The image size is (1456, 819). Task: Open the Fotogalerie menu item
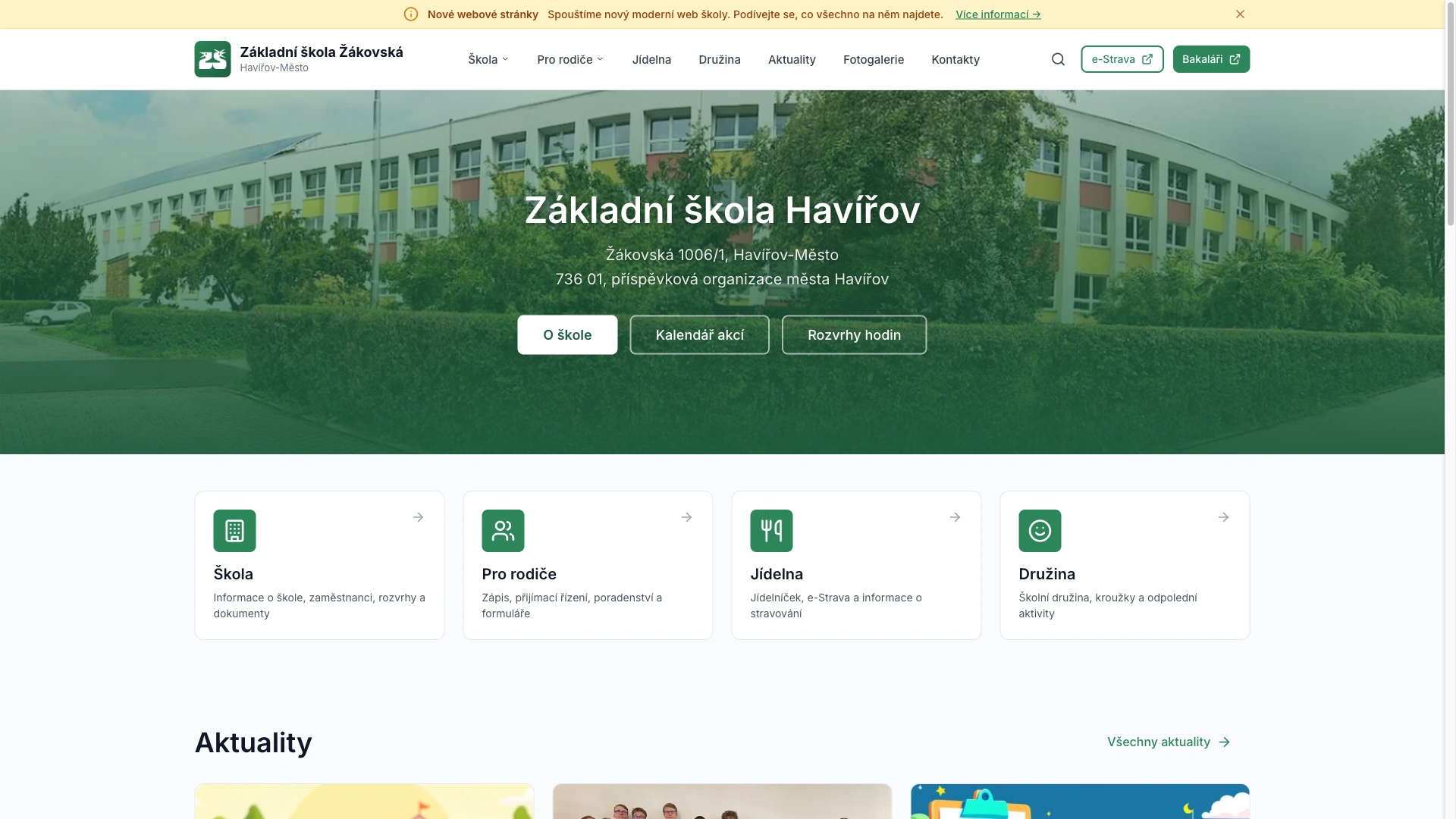pos(873,59)
